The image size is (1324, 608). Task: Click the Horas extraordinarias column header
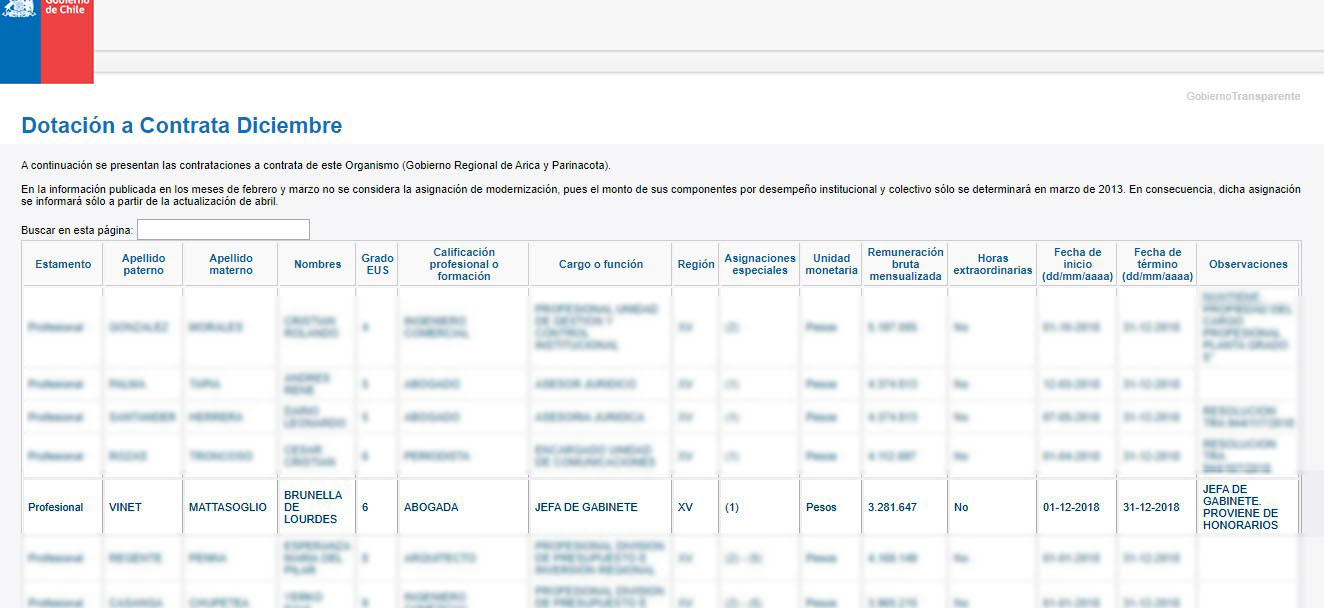tap(992, 264)
